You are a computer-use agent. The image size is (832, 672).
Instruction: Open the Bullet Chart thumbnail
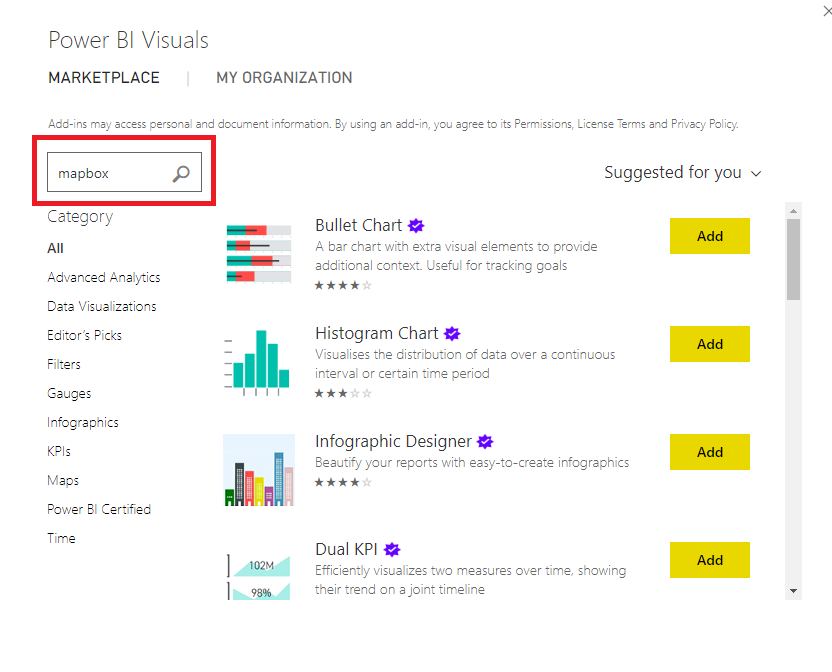click(259, 253)
